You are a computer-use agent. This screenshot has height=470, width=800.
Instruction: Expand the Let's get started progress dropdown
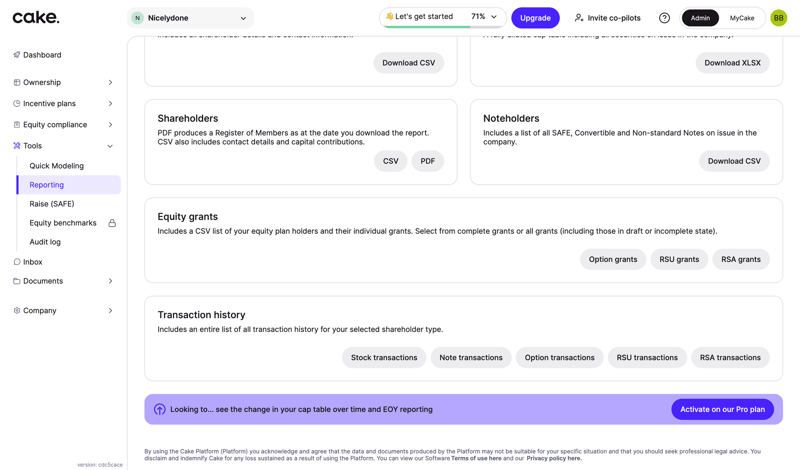pos(494,17)
